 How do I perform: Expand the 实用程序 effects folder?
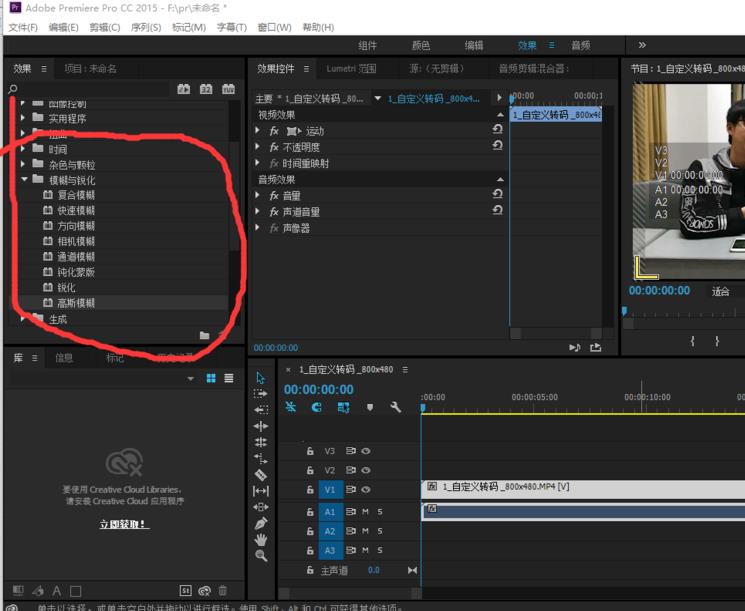pos(23,117)
